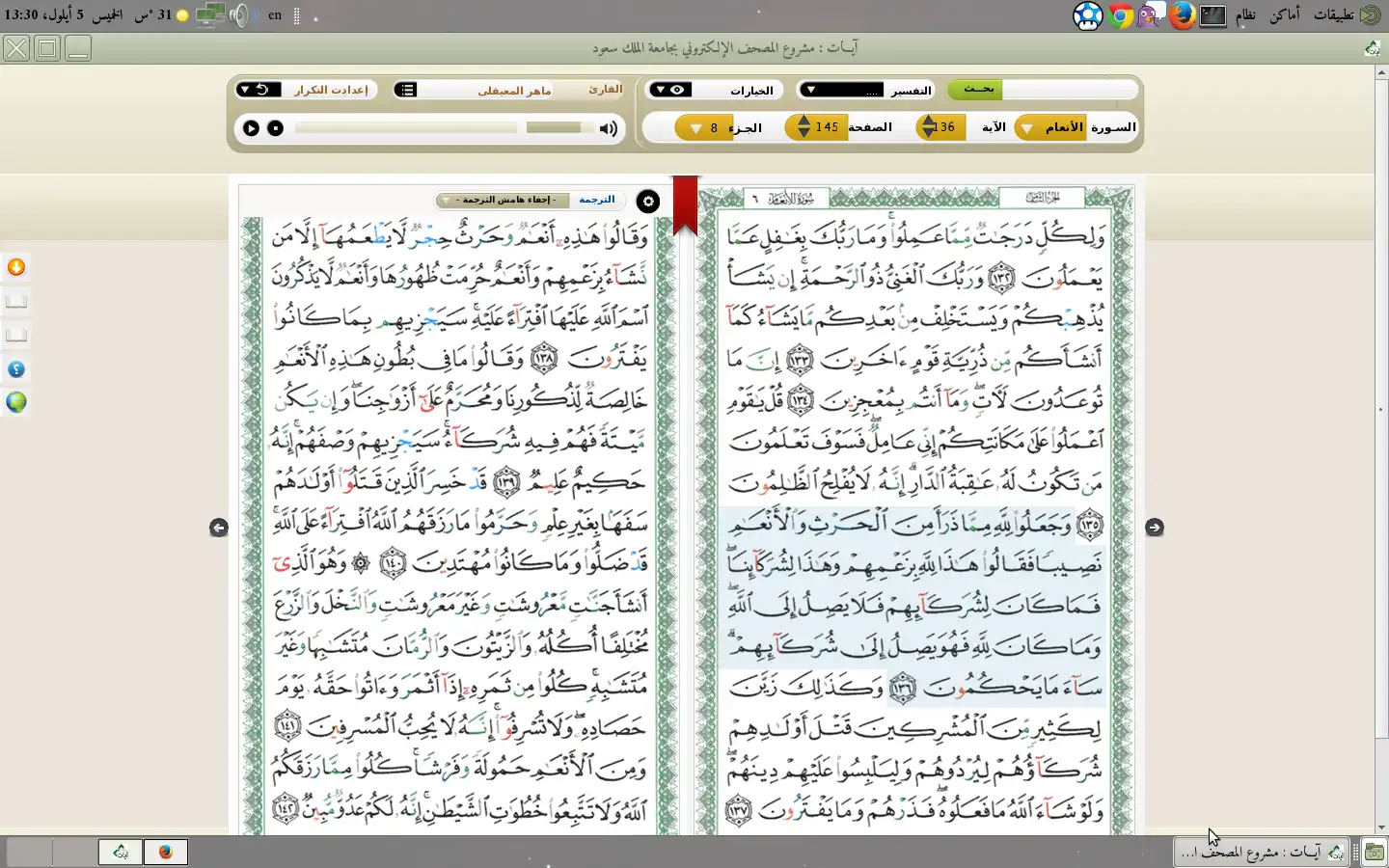
Task: Open the surah الأنعام dropdown
Action: pyautogui.click(x=1052, y=127)
